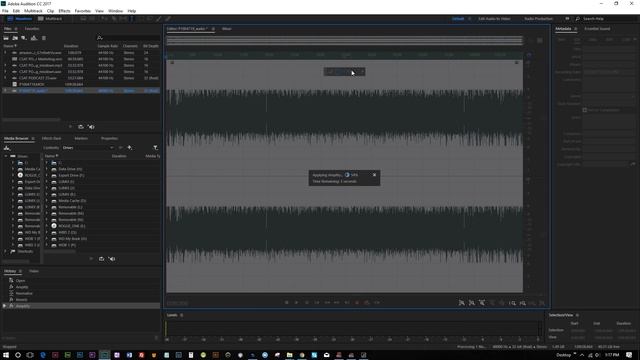This screenshot has height=360, width=640.
Task: Click New File icon in Files panel
Action: [24, 38]
